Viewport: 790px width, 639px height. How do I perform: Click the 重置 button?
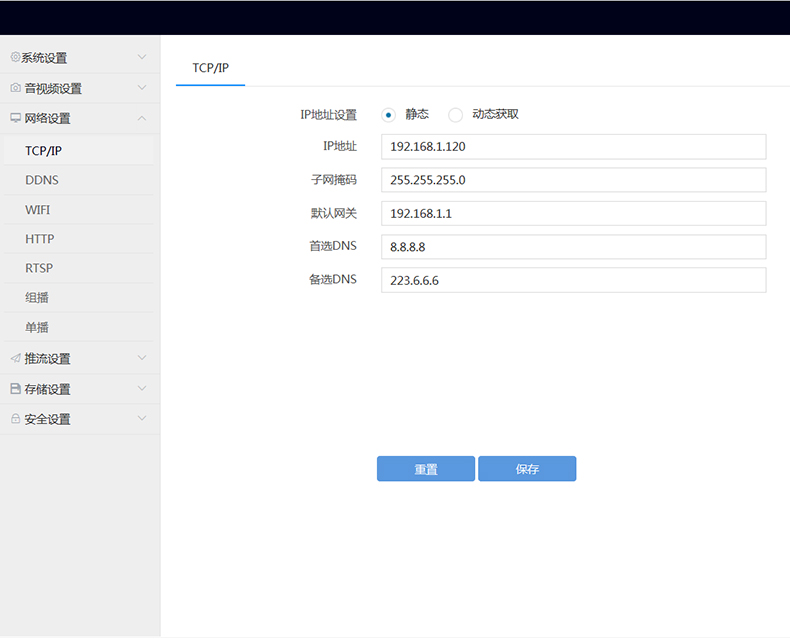click(x=426, y=469)
